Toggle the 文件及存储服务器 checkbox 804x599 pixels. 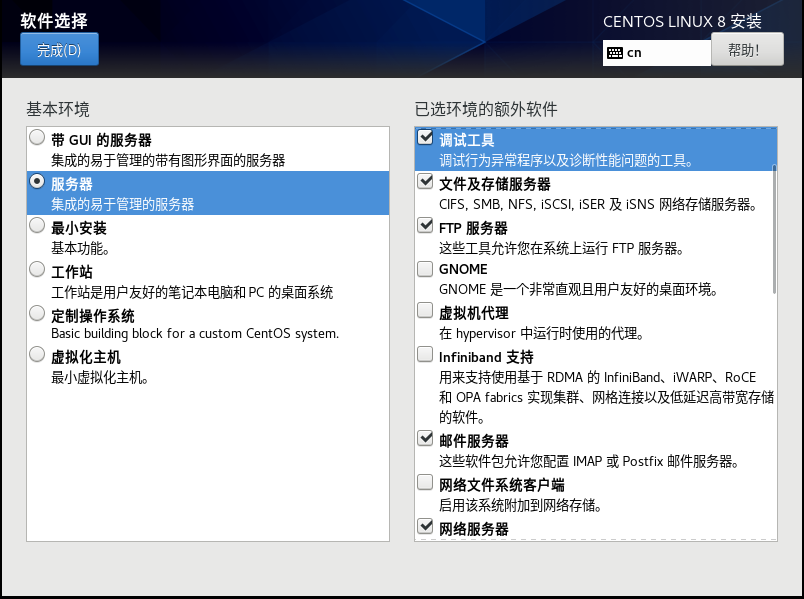tap(425, 182)
